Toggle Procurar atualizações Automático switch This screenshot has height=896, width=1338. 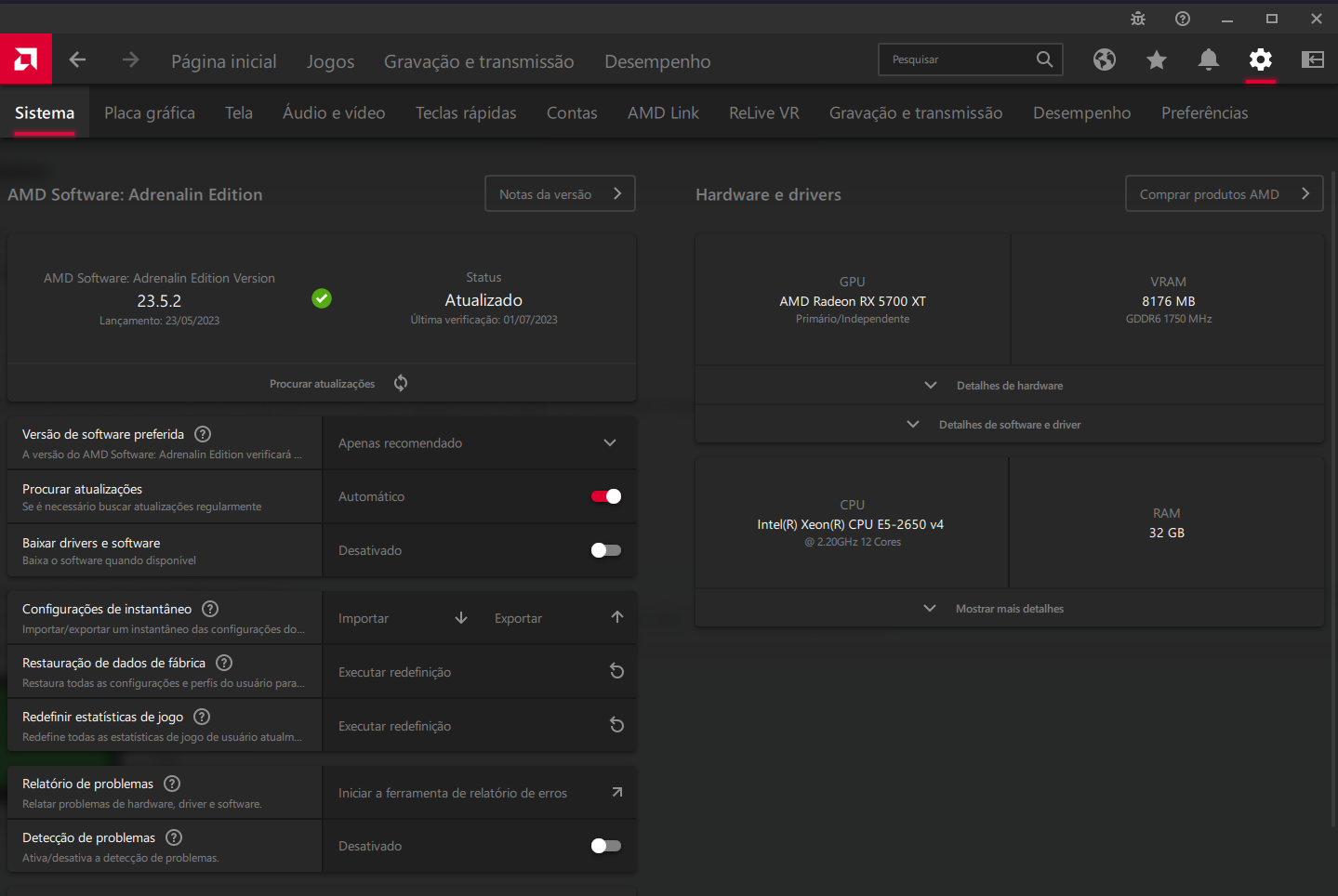606,496
